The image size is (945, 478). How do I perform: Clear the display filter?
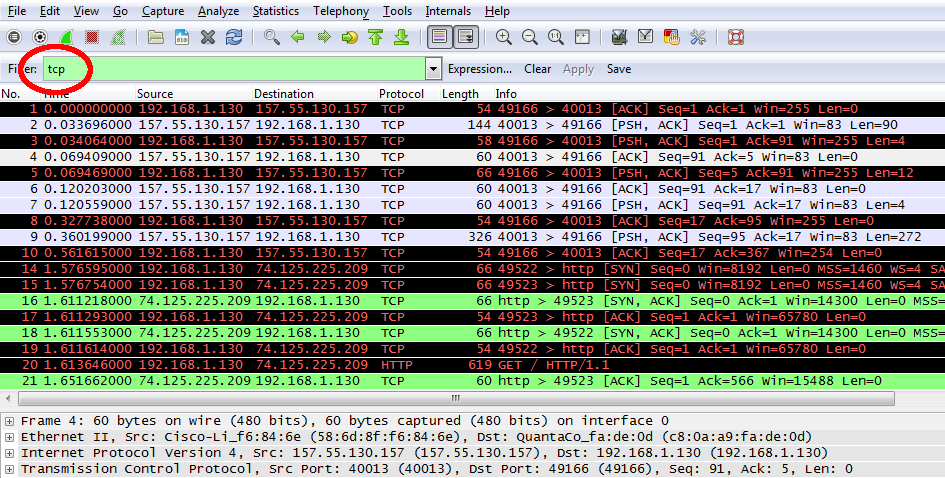click(538, 69)
